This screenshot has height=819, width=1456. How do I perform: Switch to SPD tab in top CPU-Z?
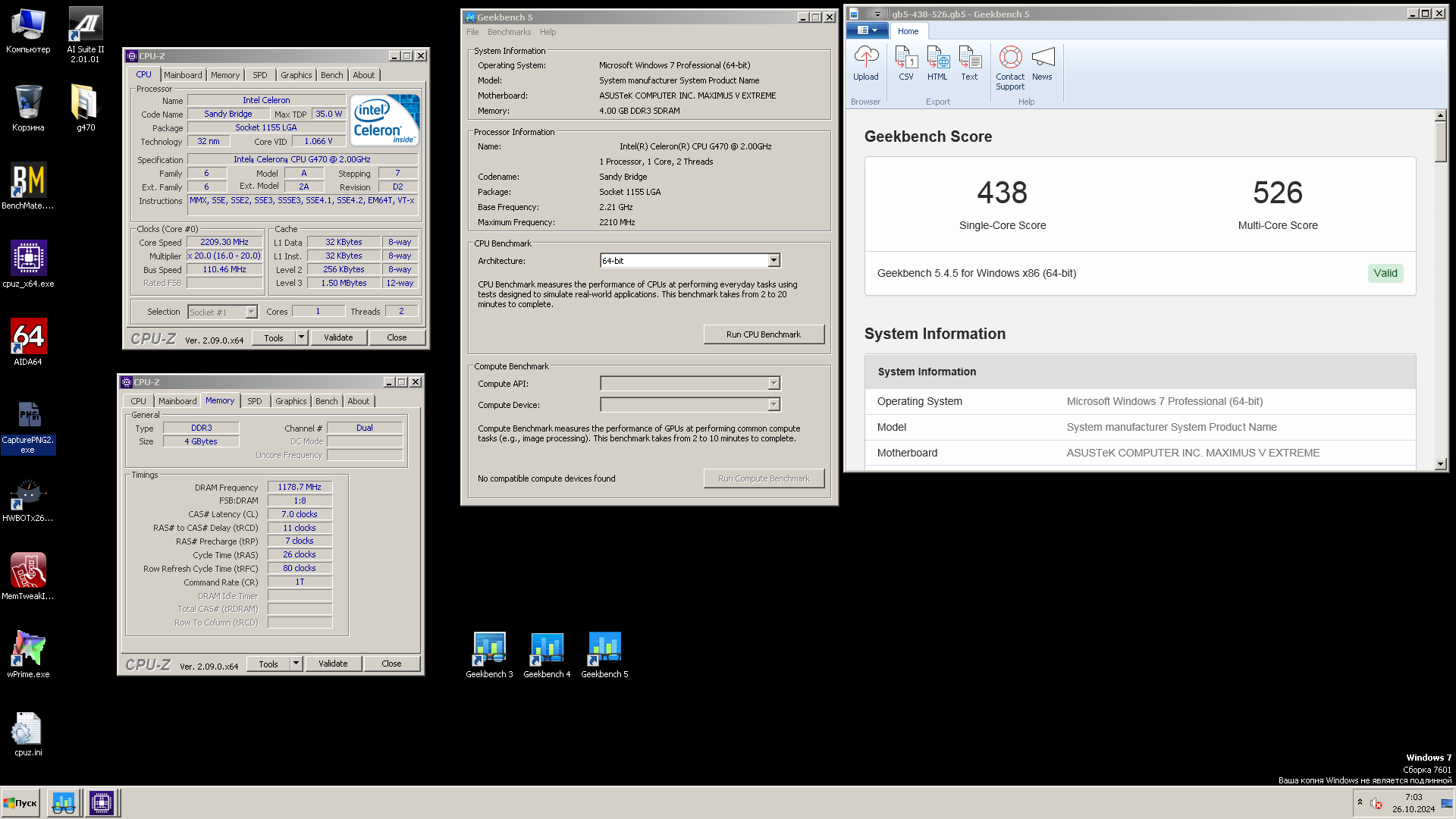coord(260,75)
